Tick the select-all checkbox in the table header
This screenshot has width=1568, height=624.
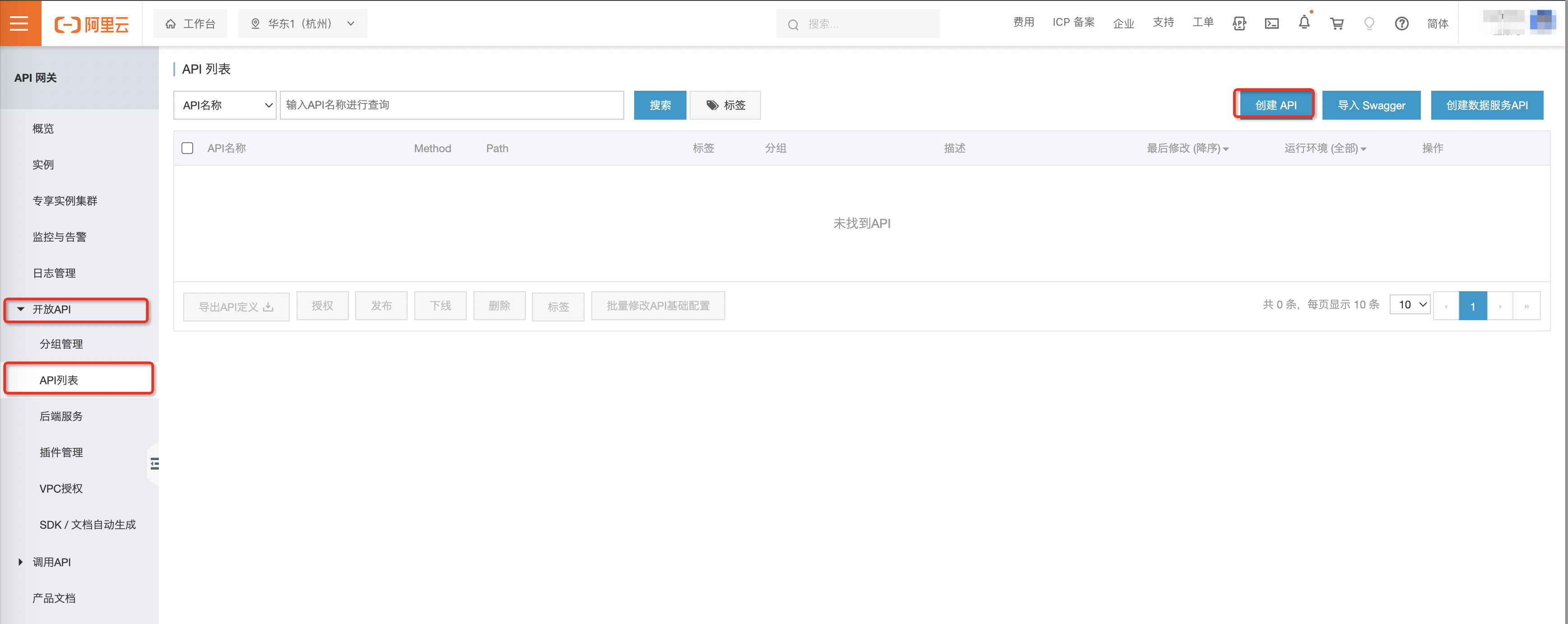(x=187, y=148)
